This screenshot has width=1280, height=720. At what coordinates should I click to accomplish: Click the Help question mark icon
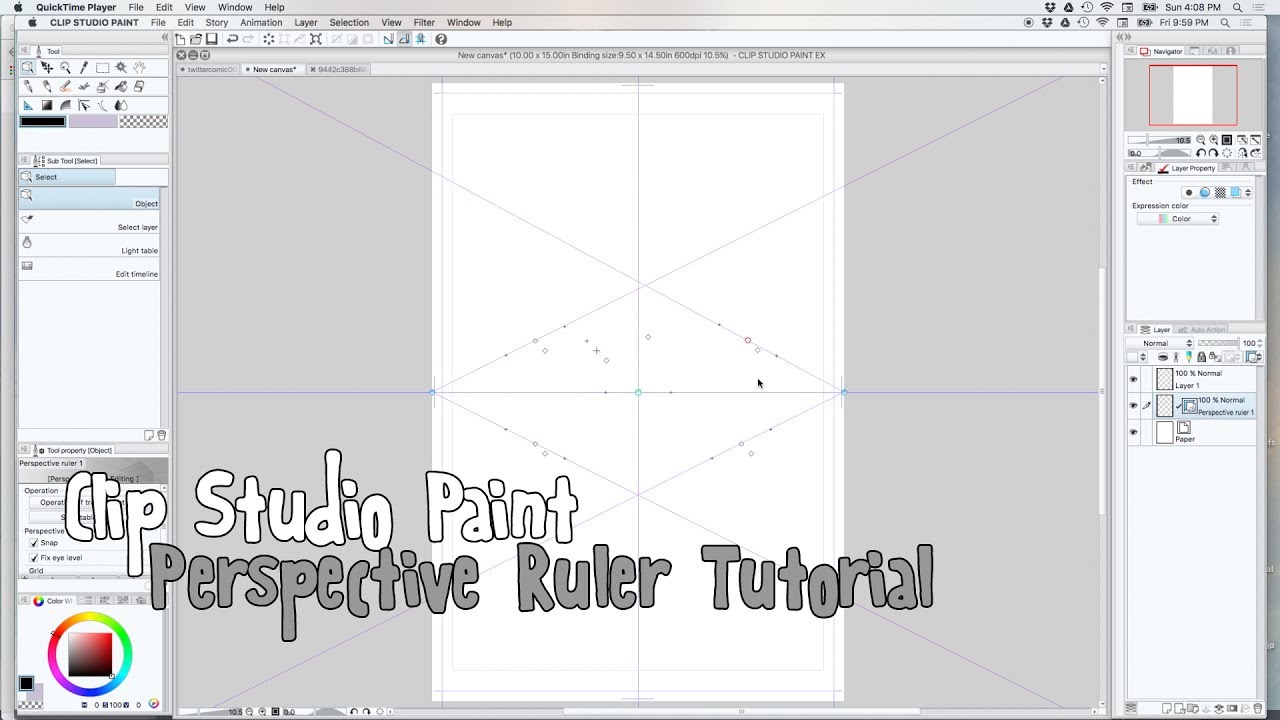(441, 39)
